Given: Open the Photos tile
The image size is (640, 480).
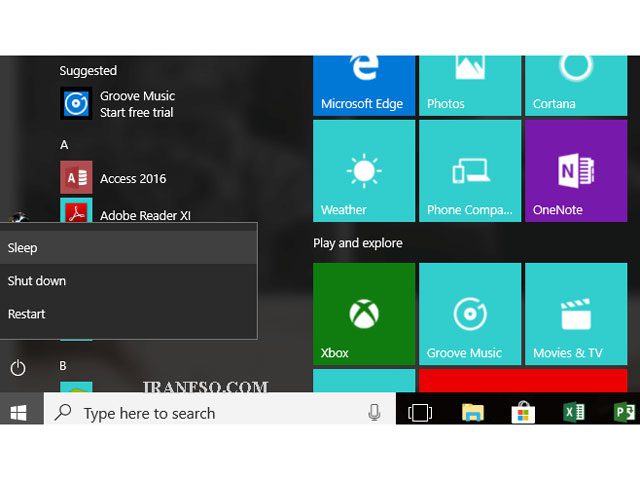Looking at the screenshot, I should click(x=470, y=86).
